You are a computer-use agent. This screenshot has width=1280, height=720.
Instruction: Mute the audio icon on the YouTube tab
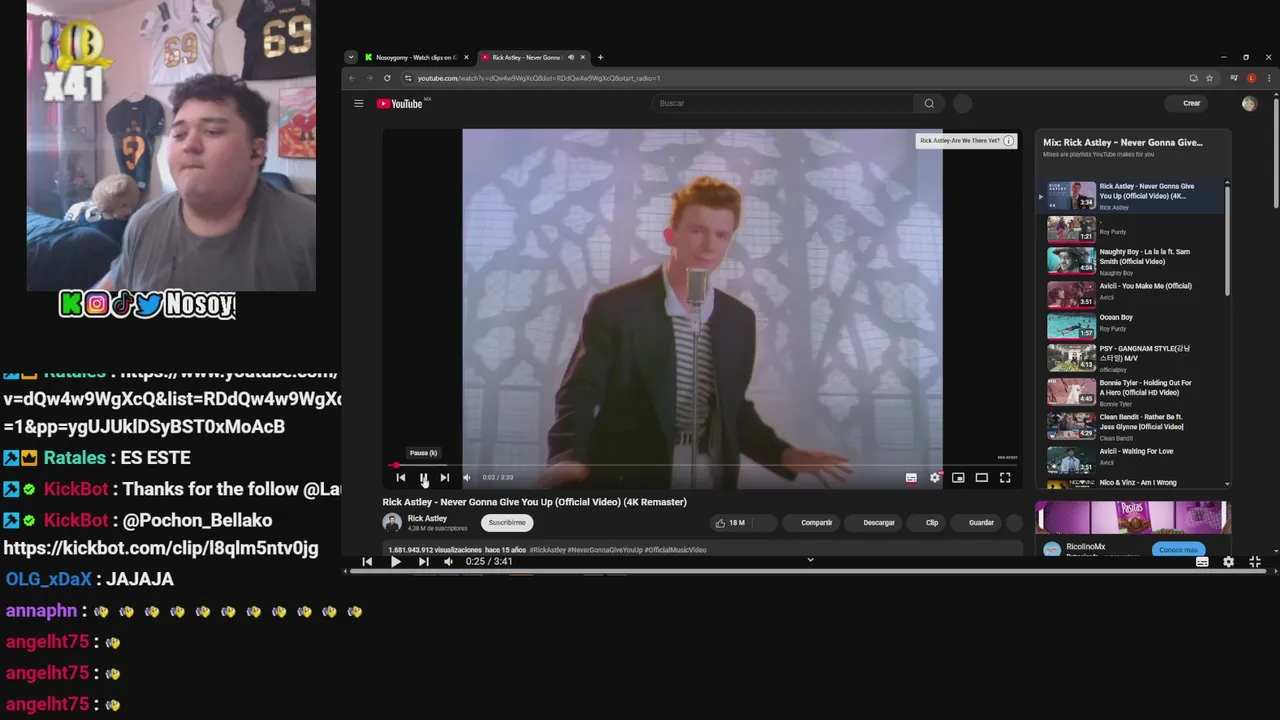click(570, 57)
